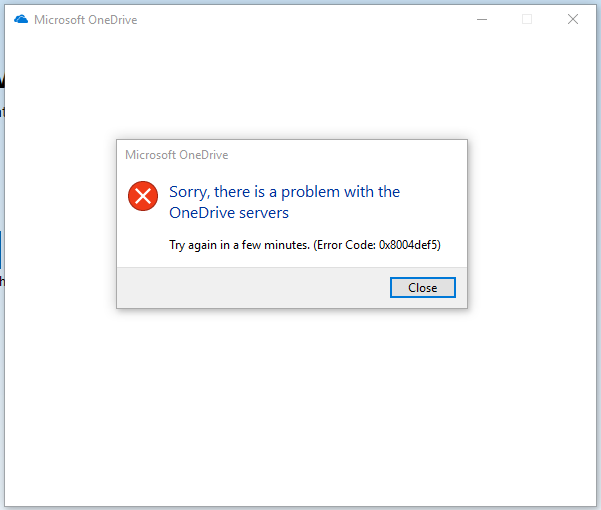
Task: Click the red error X icon
Action: click(143, 196)
